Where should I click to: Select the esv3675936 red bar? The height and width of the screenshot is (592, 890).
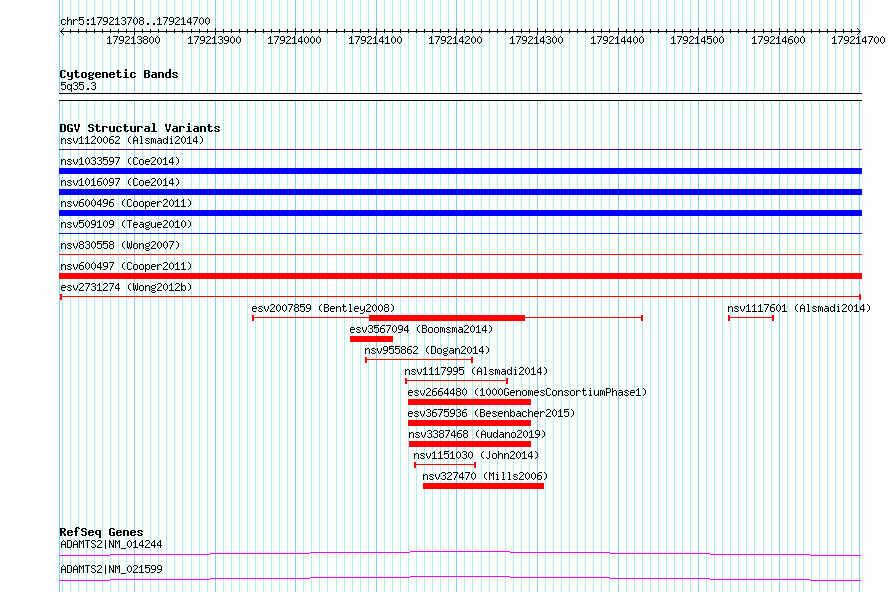pyautogui.click(x=469, y=423)
